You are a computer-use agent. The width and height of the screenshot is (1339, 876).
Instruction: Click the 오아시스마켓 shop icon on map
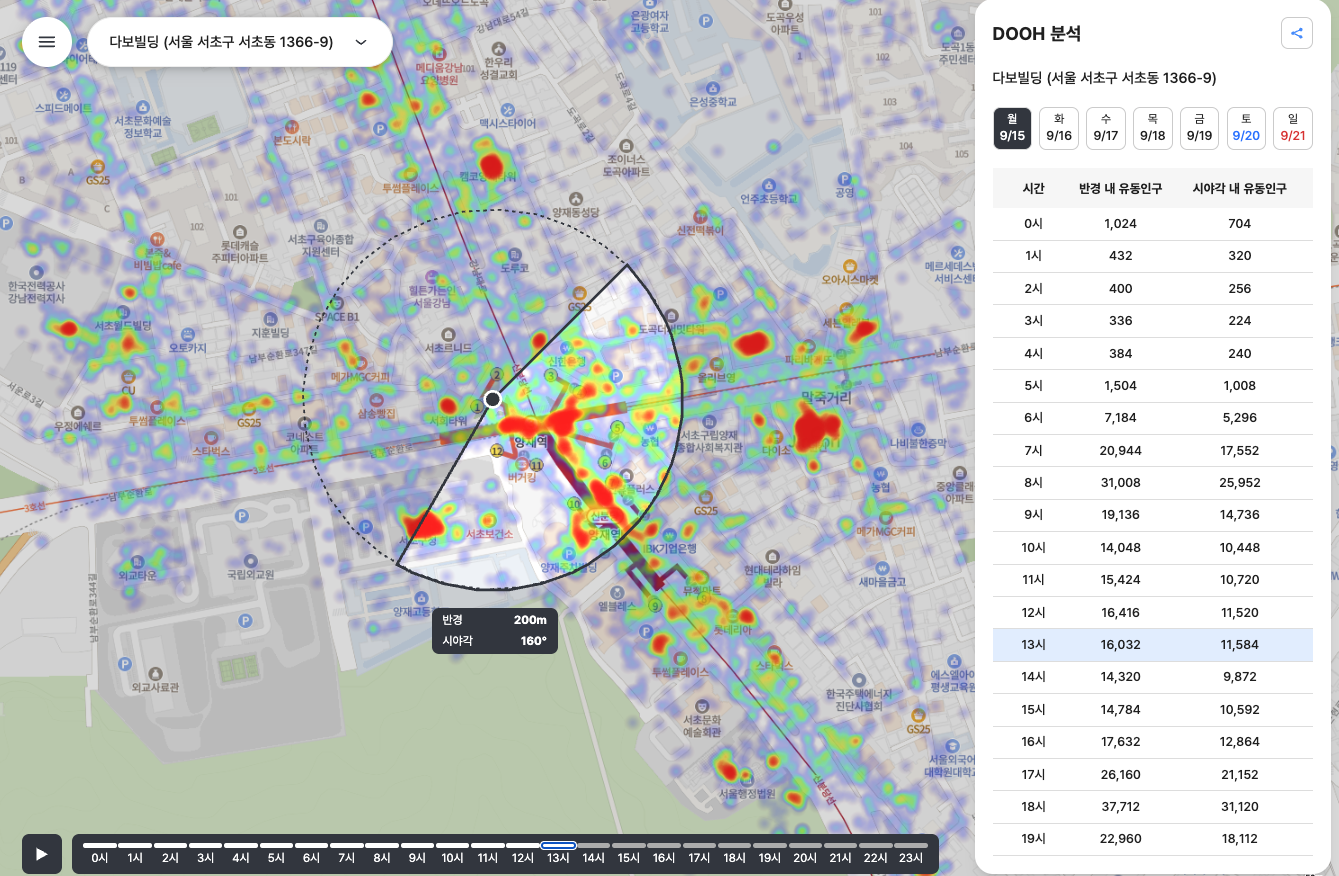(849, 266)
